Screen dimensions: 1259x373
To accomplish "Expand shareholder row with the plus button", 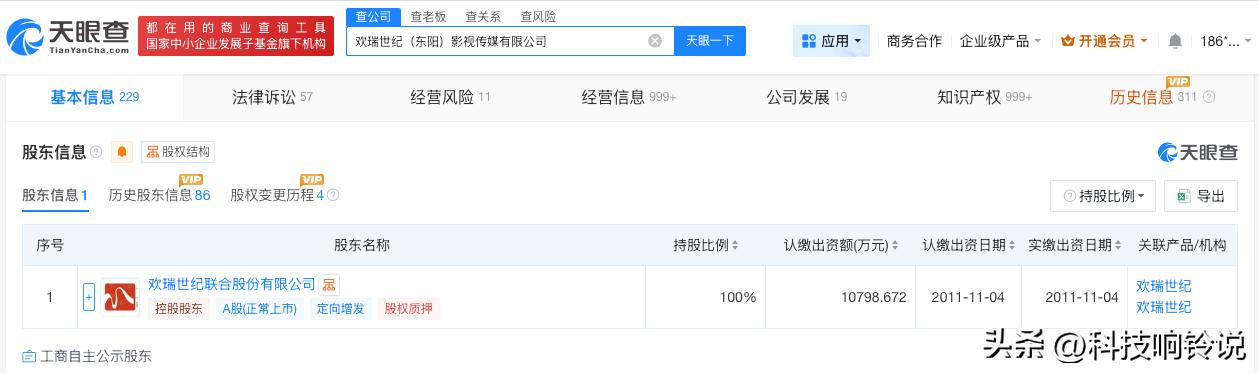I will [x=88, y=297].
